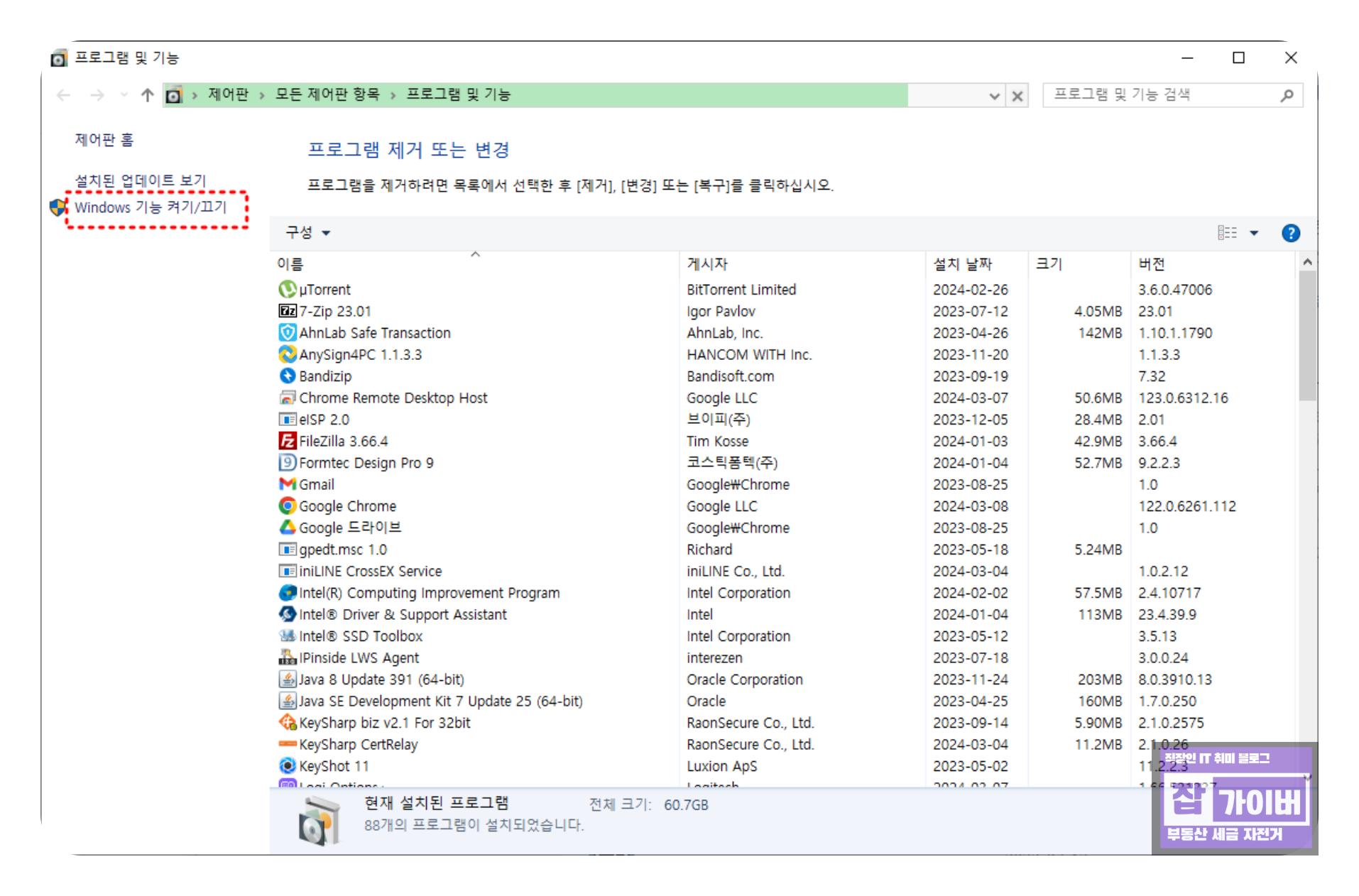This screenshot has height=896, width=1359.
Task: Click Java 8 Update 391 icon
Action: pyautogui.click(x=287, y=679)
